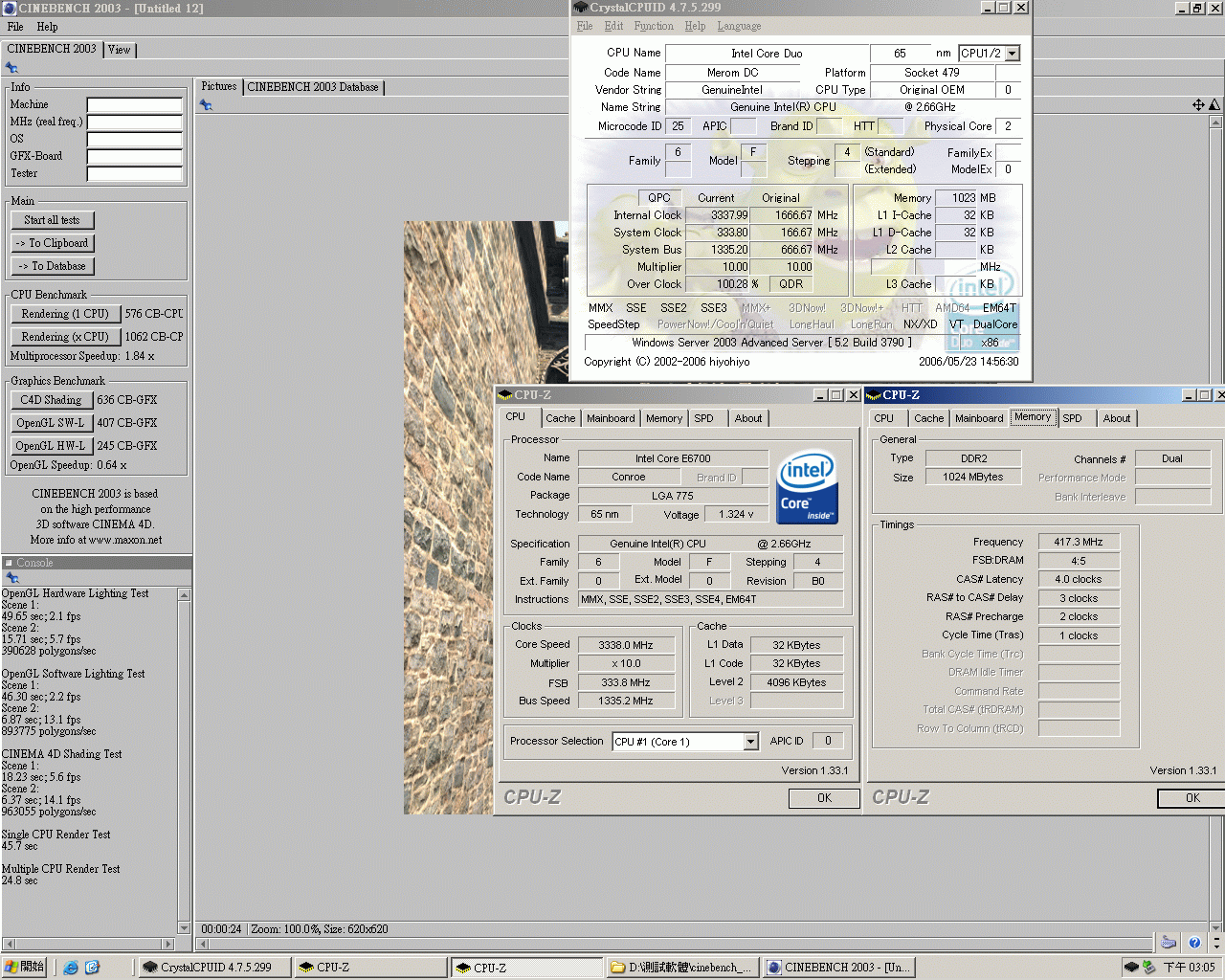Image resolution: width=1225 pixels, height=980 pixels.
Task: Click the OpenGL HW-L benchmark button
Action: pos(51,446)
